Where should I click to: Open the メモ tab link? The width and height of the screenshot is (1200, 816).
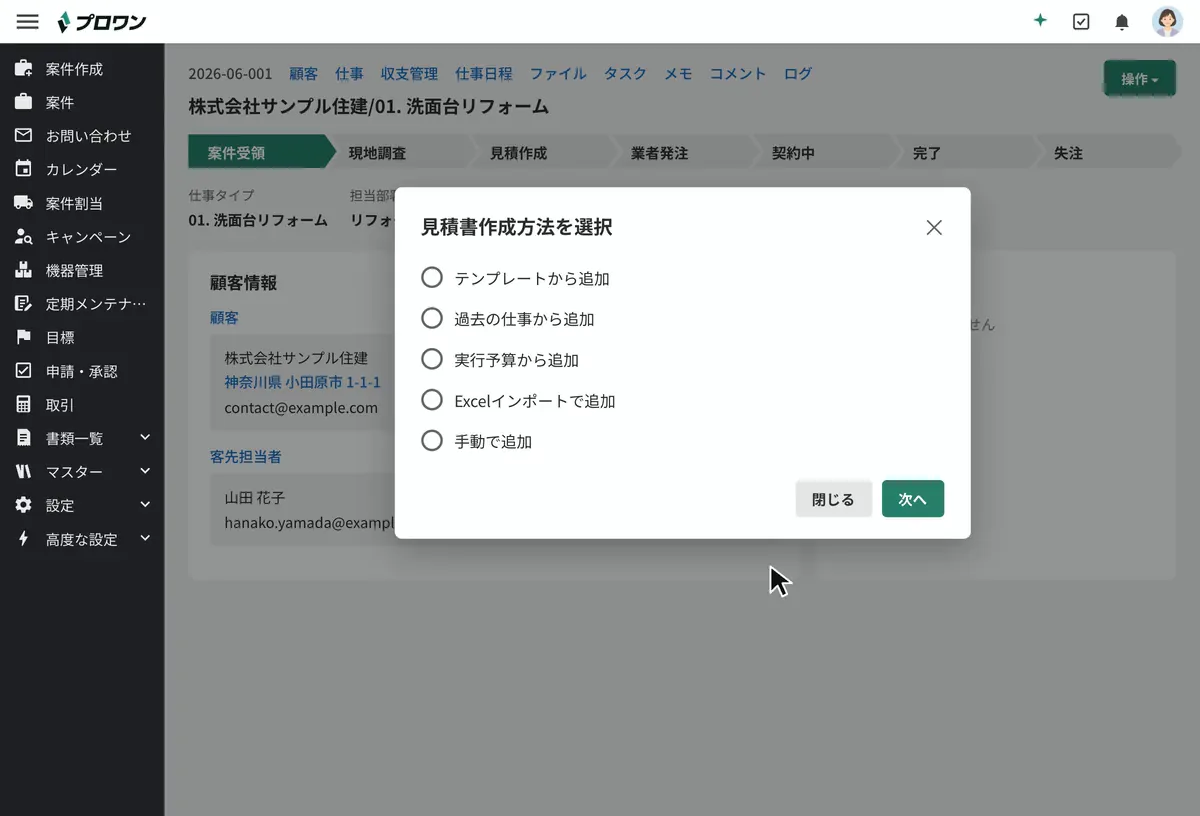[x=678, y=74]
